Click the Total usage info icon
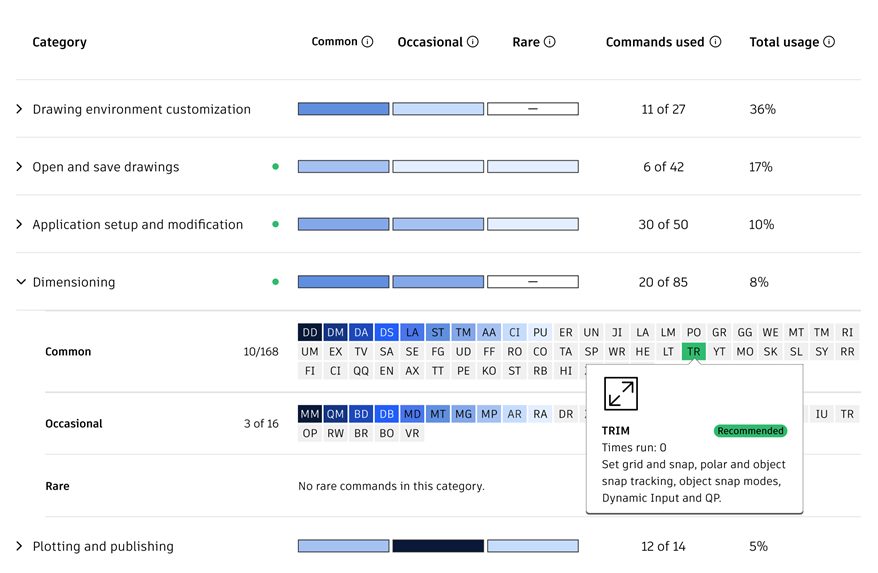Image resolution: width=878 pixels, height=573 pixels. [x=829, y=42]
